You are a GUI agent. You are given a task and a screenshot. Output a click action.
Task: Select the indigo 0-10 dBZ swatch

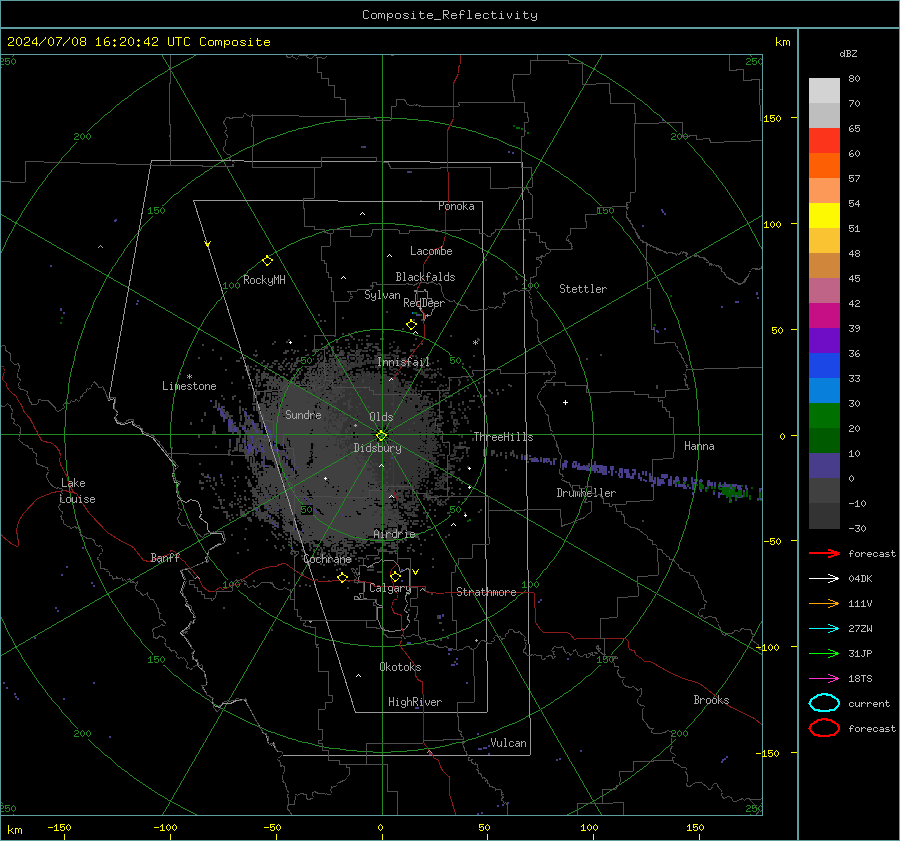(x=824, y=466)
